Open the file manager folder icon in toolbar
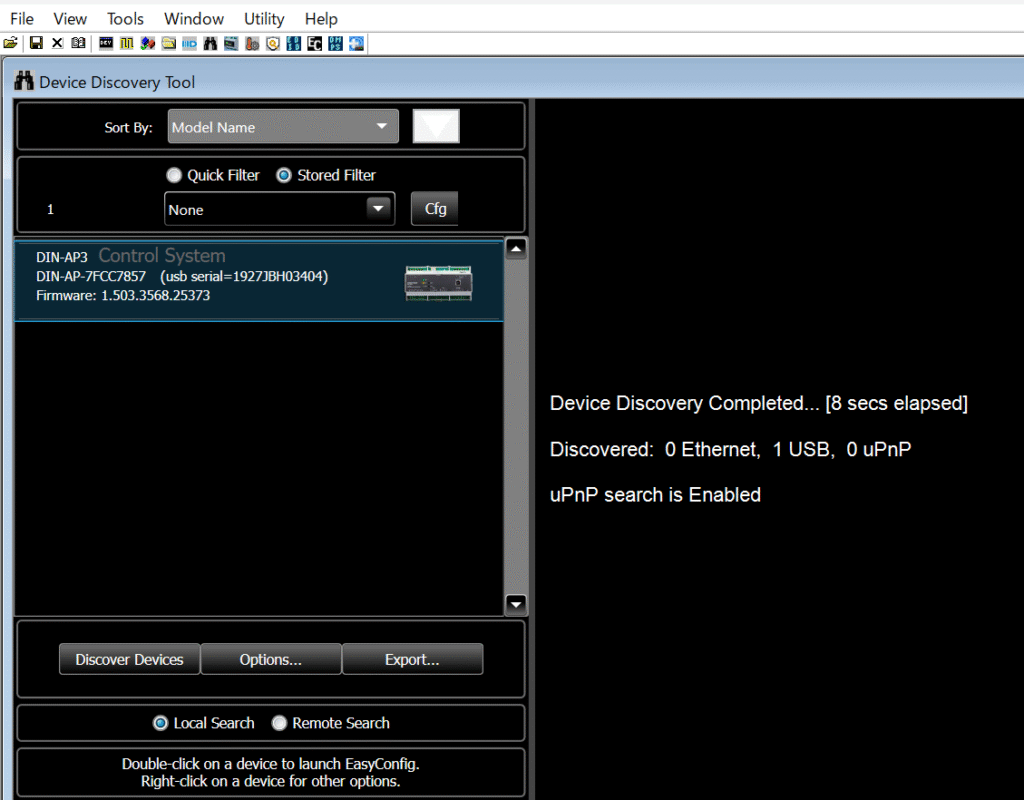Screen dimensions: 1024x800 (168, 43)
